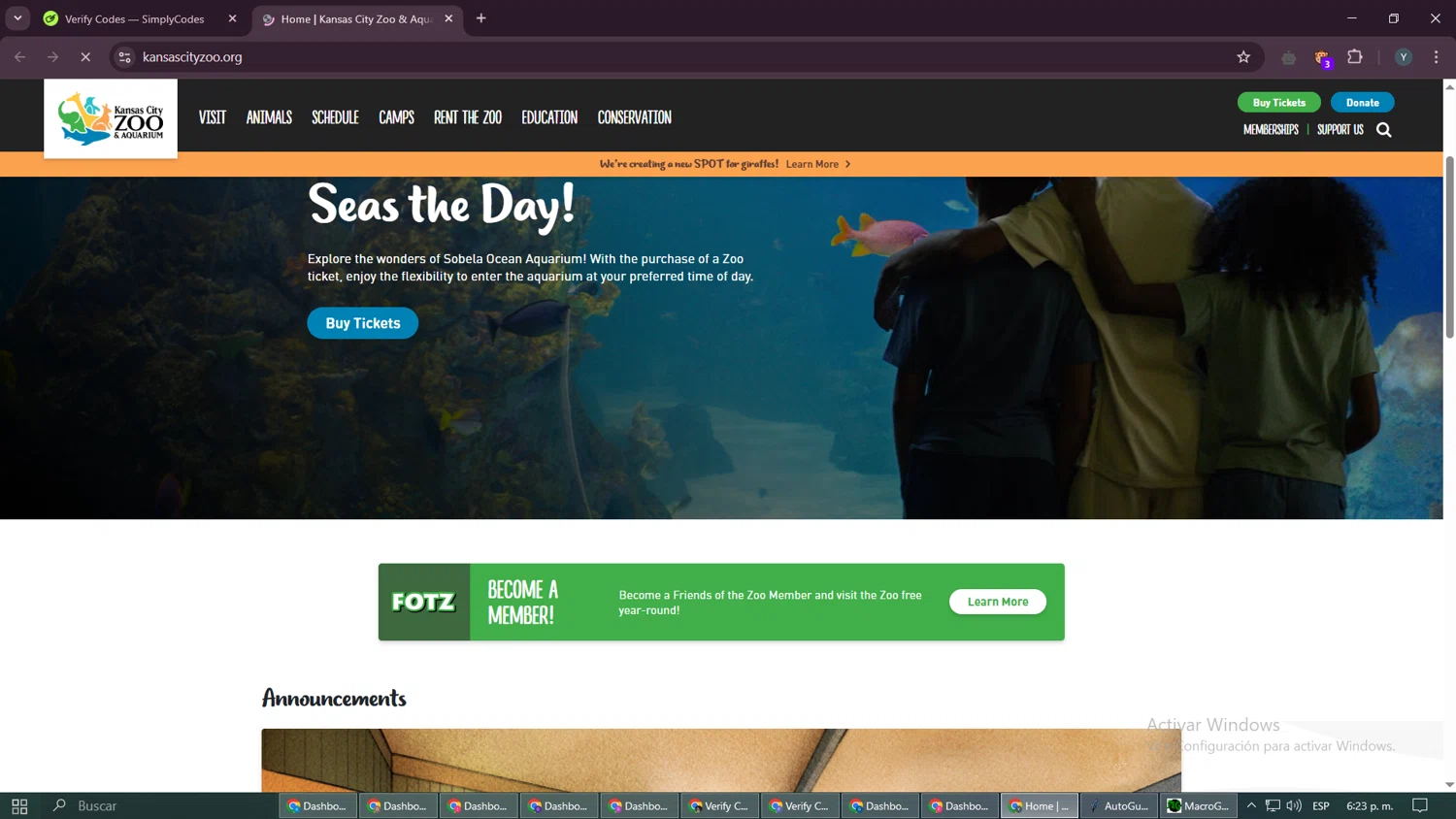Screen dimensions: 1456x819
Task: Click the Kansas City Zoo & Aquarium logo
Action: coord(111,118)
